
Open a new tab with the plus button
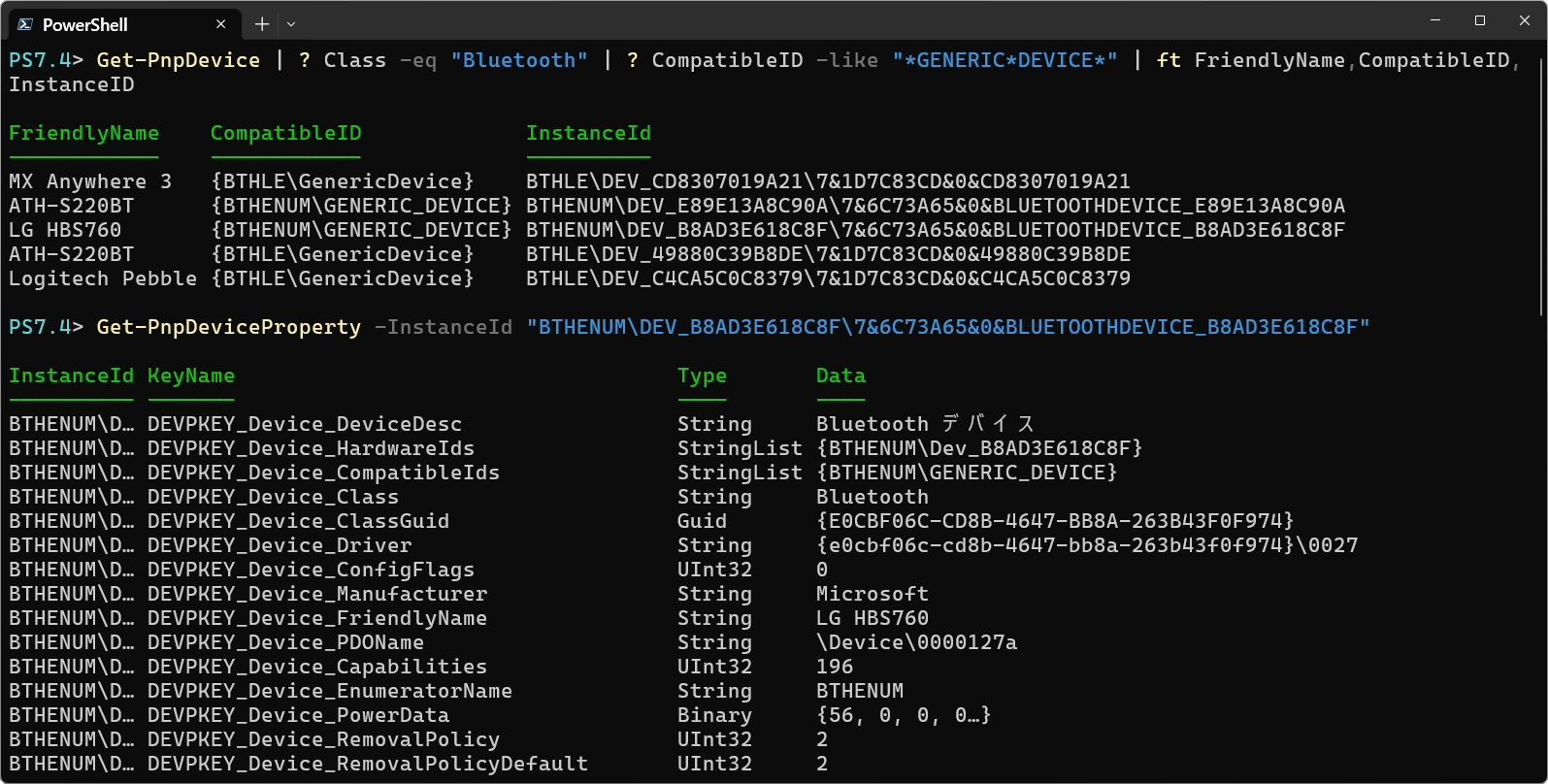pyautogui.click(x=262, y=24)
